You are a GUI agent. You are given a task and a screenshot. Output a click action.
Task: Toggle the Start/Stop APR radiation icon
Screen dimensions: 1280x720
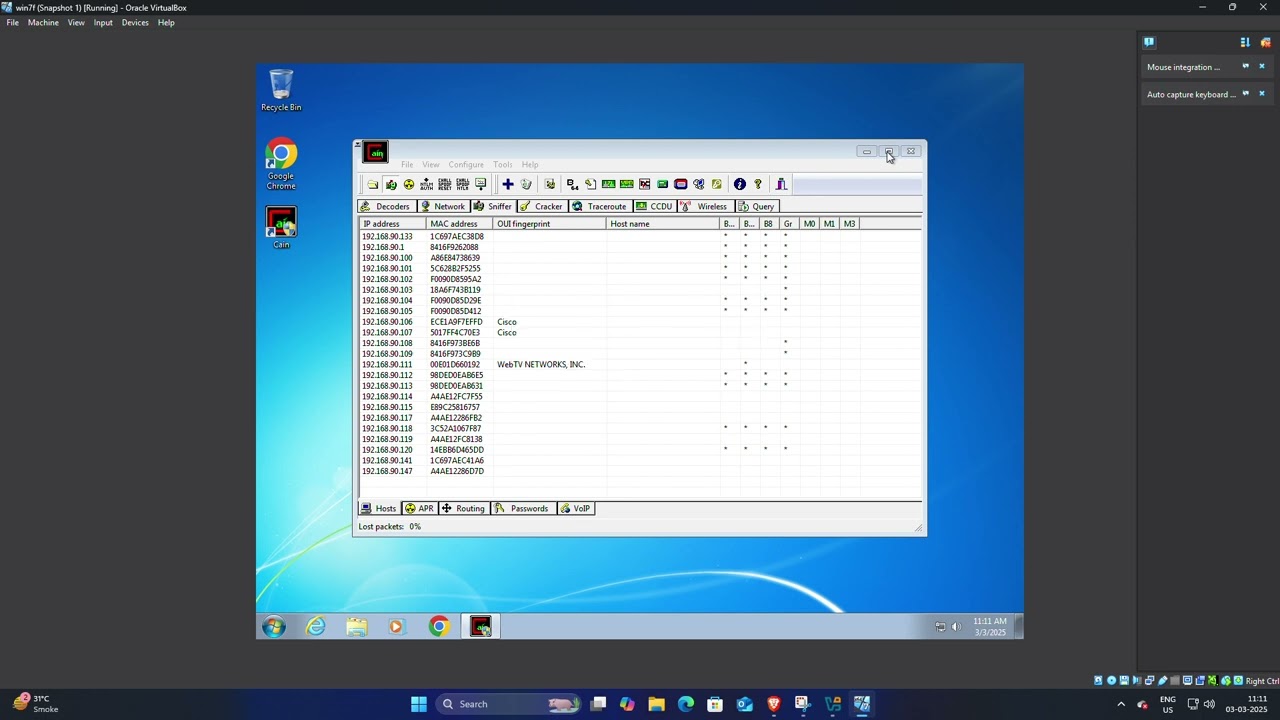(409, 184)
